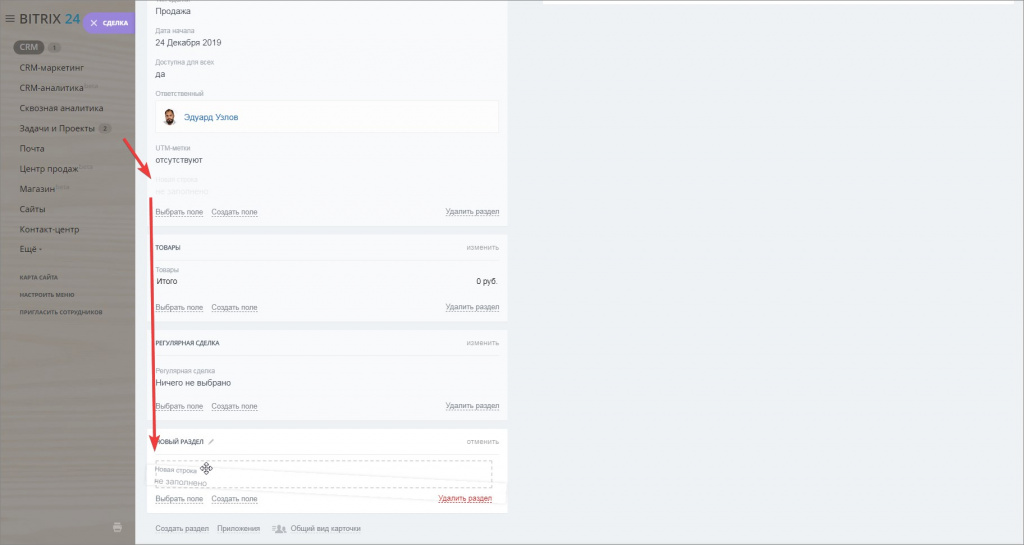
Task: Go to Сквозная аналитика
Action: click(61, 108)
